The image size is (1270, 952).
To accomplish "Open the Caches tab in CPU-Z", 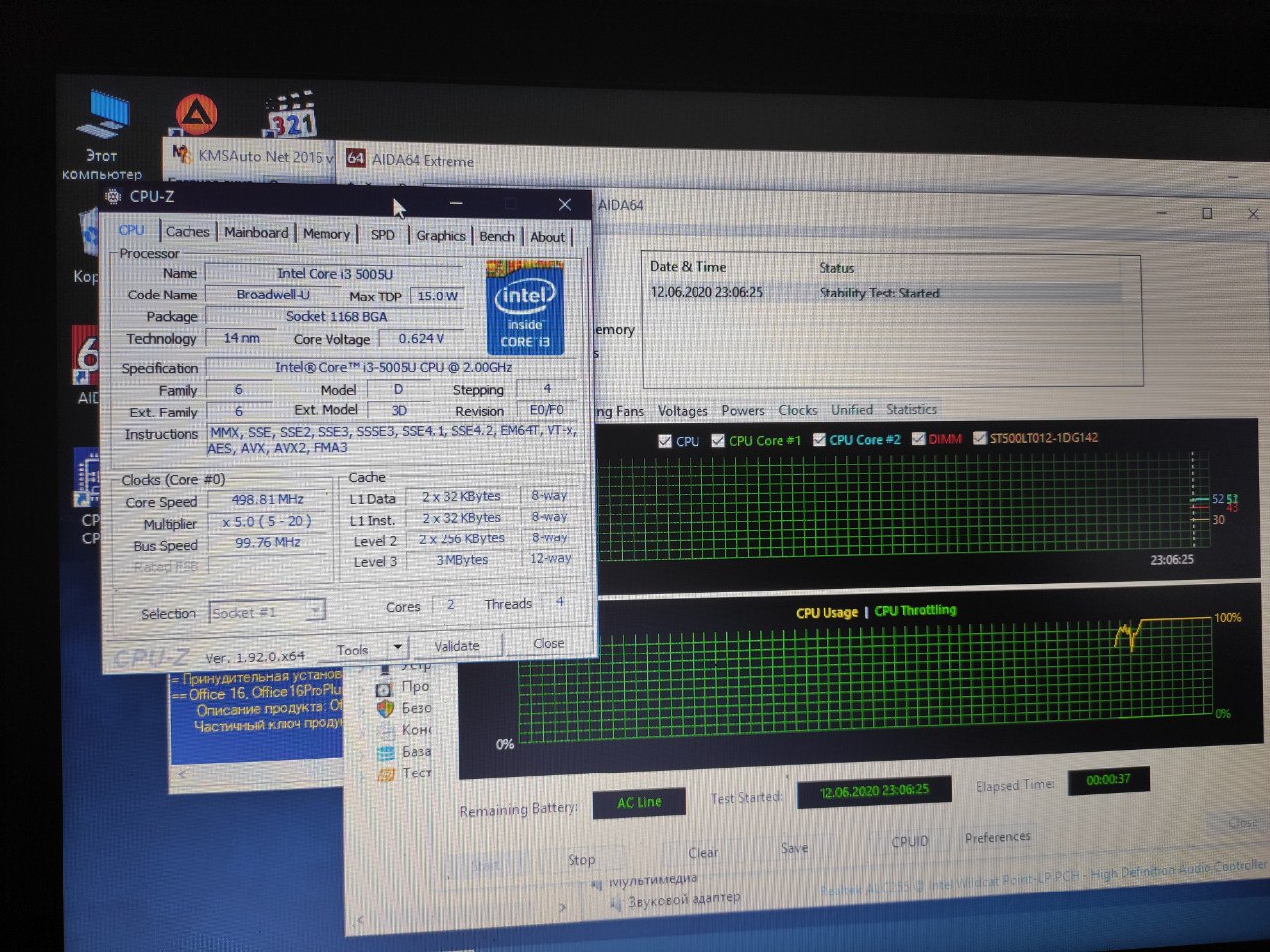I will point(188,231).
